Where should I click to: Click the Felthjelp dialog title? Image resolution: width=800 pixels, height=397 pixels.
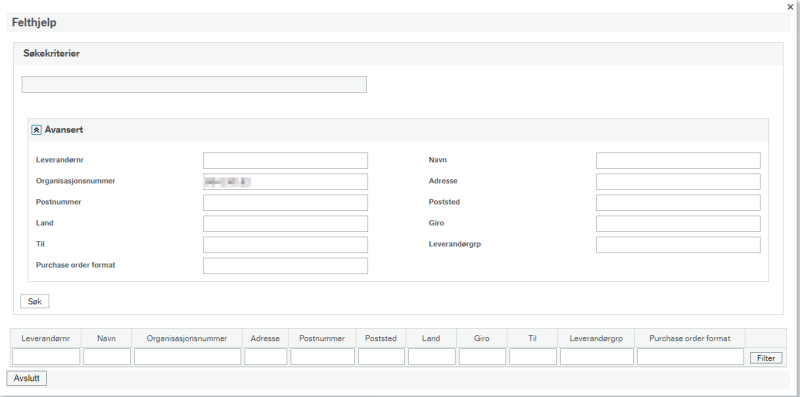34,23
